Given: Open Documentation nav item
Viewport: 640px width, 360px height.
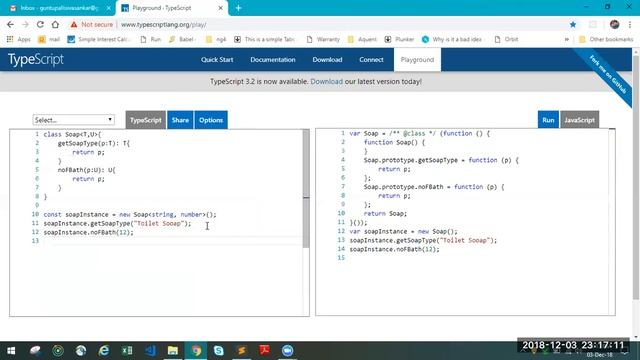Looking at the screenshot, I should [x=273, y=60].
